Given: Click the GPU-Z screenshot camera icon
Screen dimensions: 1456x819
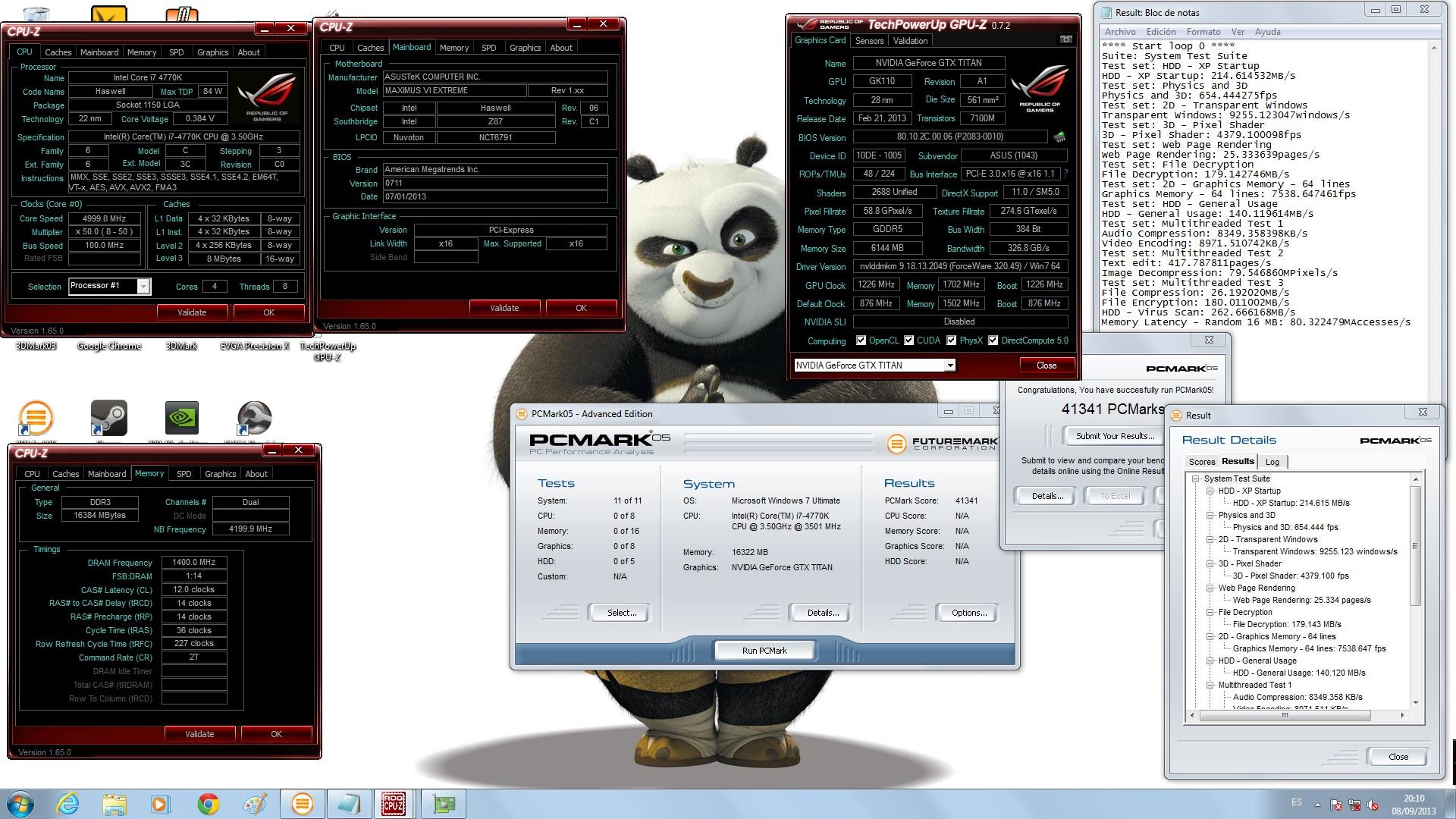Looking at the screenshot, I should click(x=1065, y=39).
